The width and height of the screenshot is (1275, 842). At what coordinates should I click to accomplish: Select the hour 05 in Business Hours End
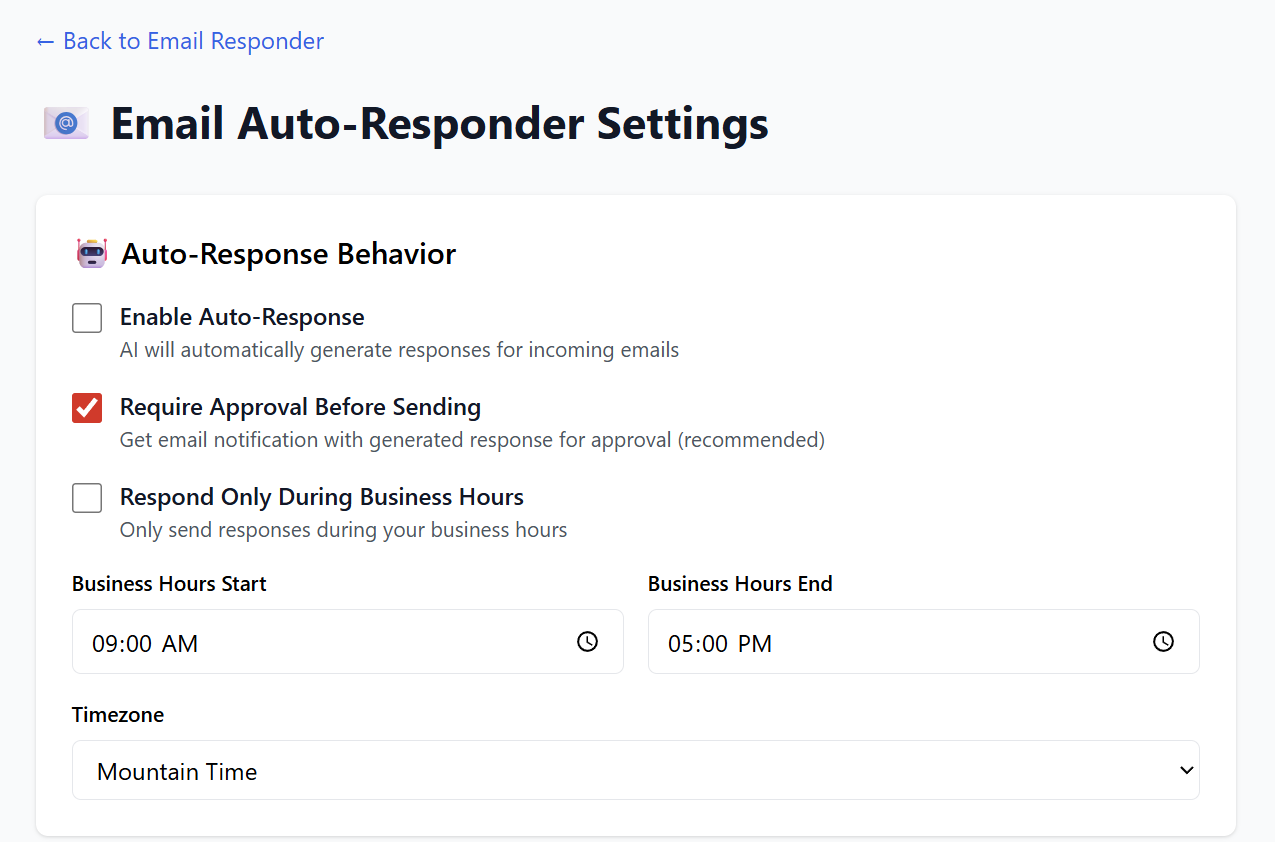pos(680,644)
